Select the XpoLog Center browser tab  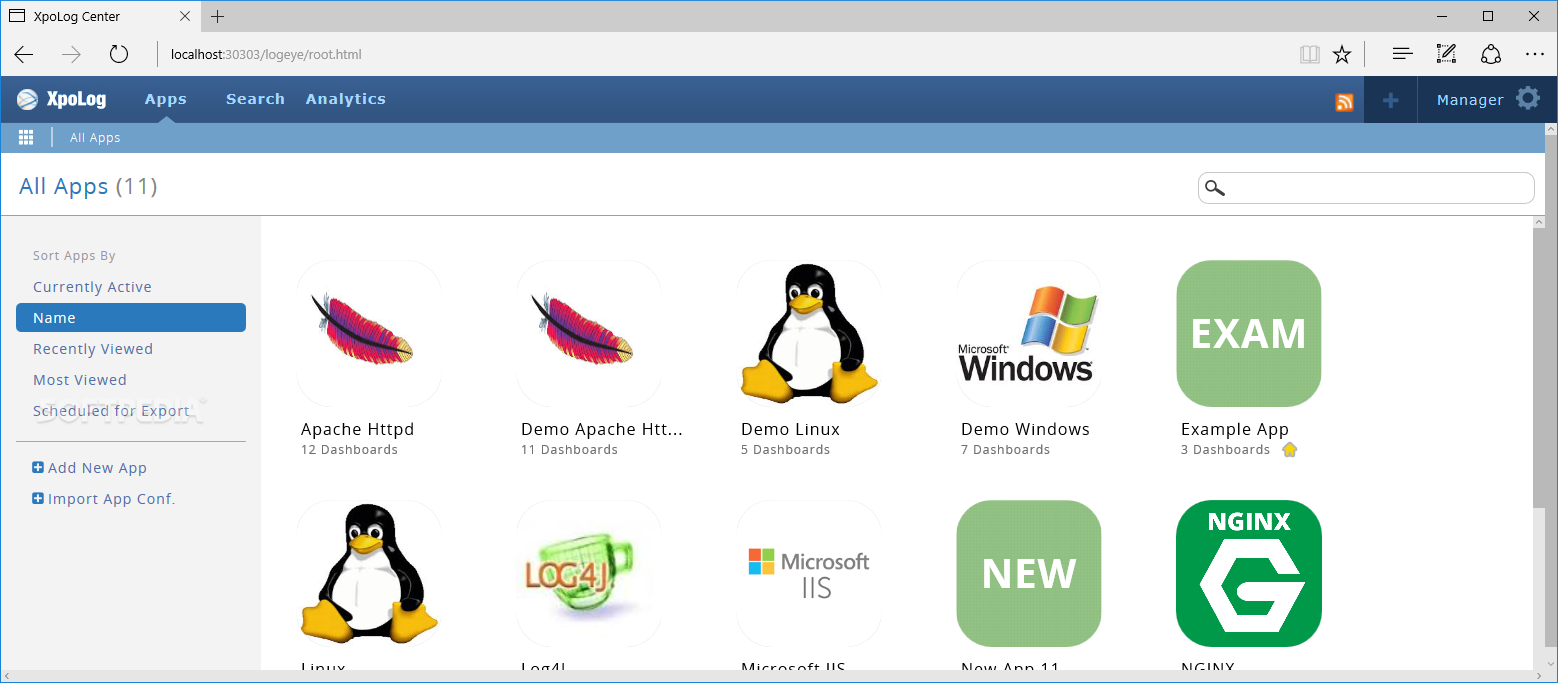100,16
